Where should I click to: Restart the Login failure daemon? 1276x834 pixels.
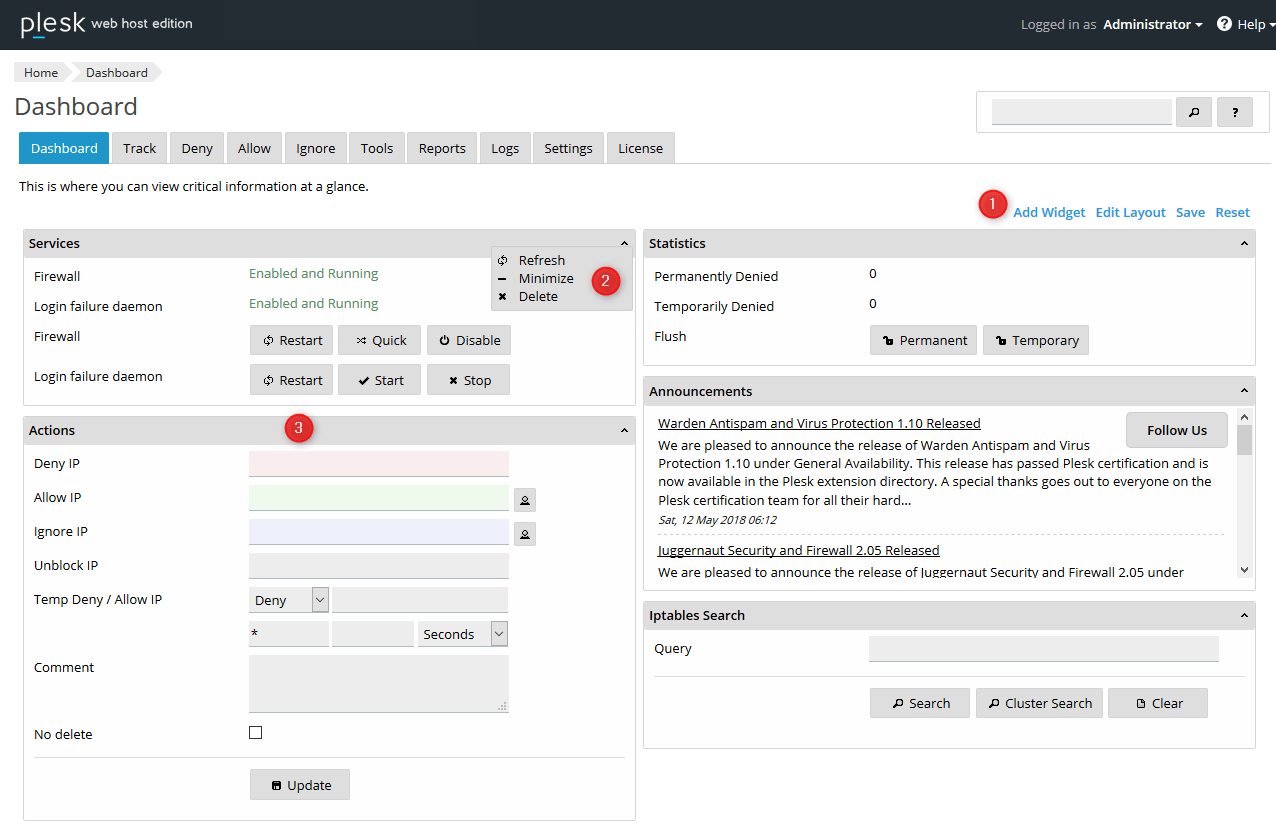click(291, 380)
